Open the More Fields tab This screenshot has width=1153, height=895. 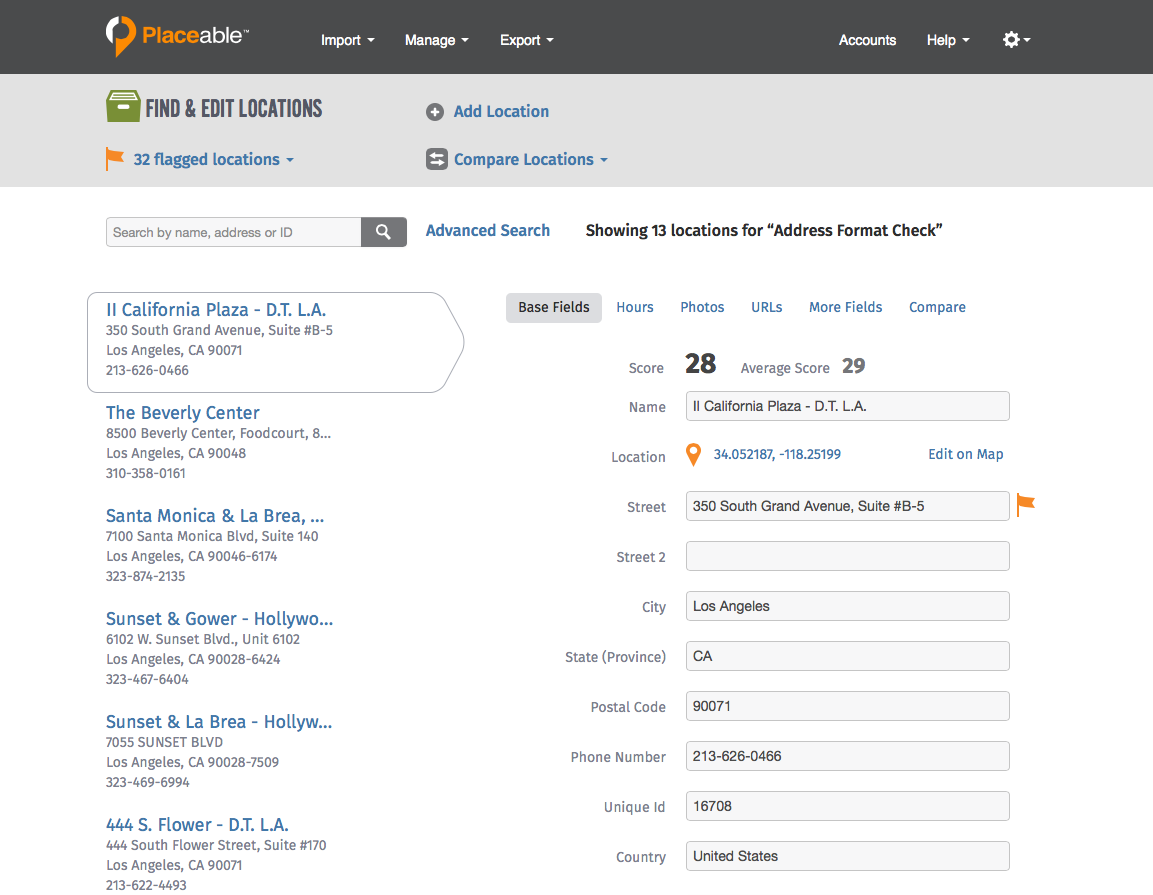(845, 307)
